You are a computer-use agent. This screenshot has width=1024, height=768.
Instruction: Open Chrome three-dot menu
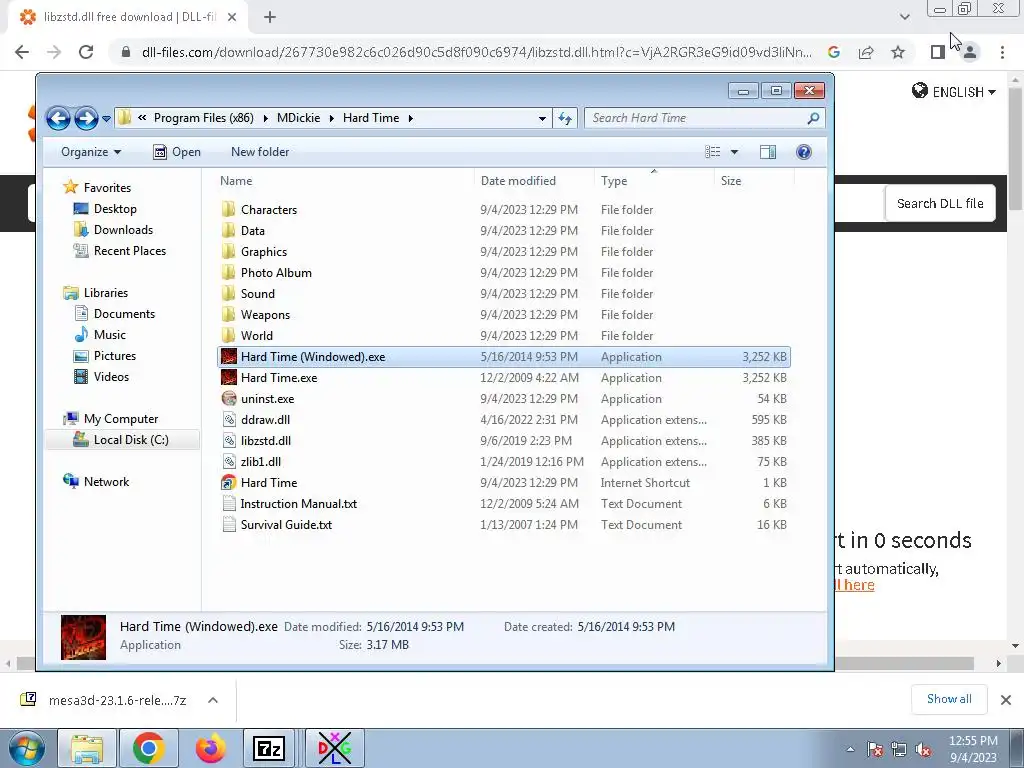(1002, 52)
